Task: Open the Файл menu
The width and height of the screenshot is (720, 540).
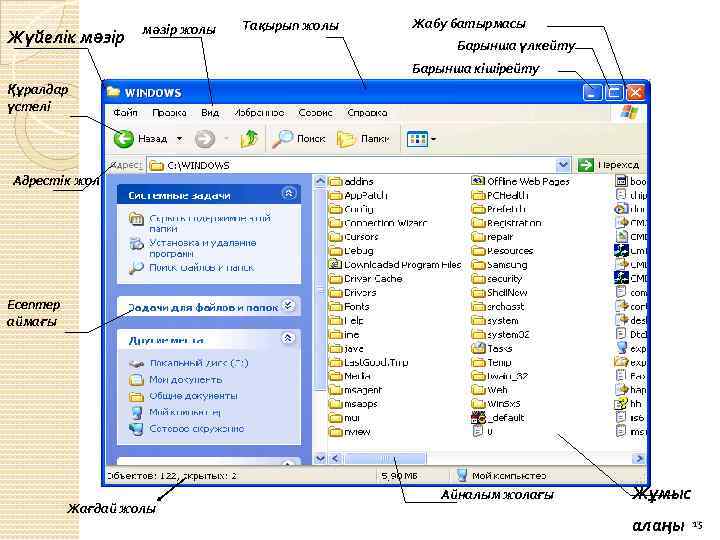Action: click(x=125, y=112)
